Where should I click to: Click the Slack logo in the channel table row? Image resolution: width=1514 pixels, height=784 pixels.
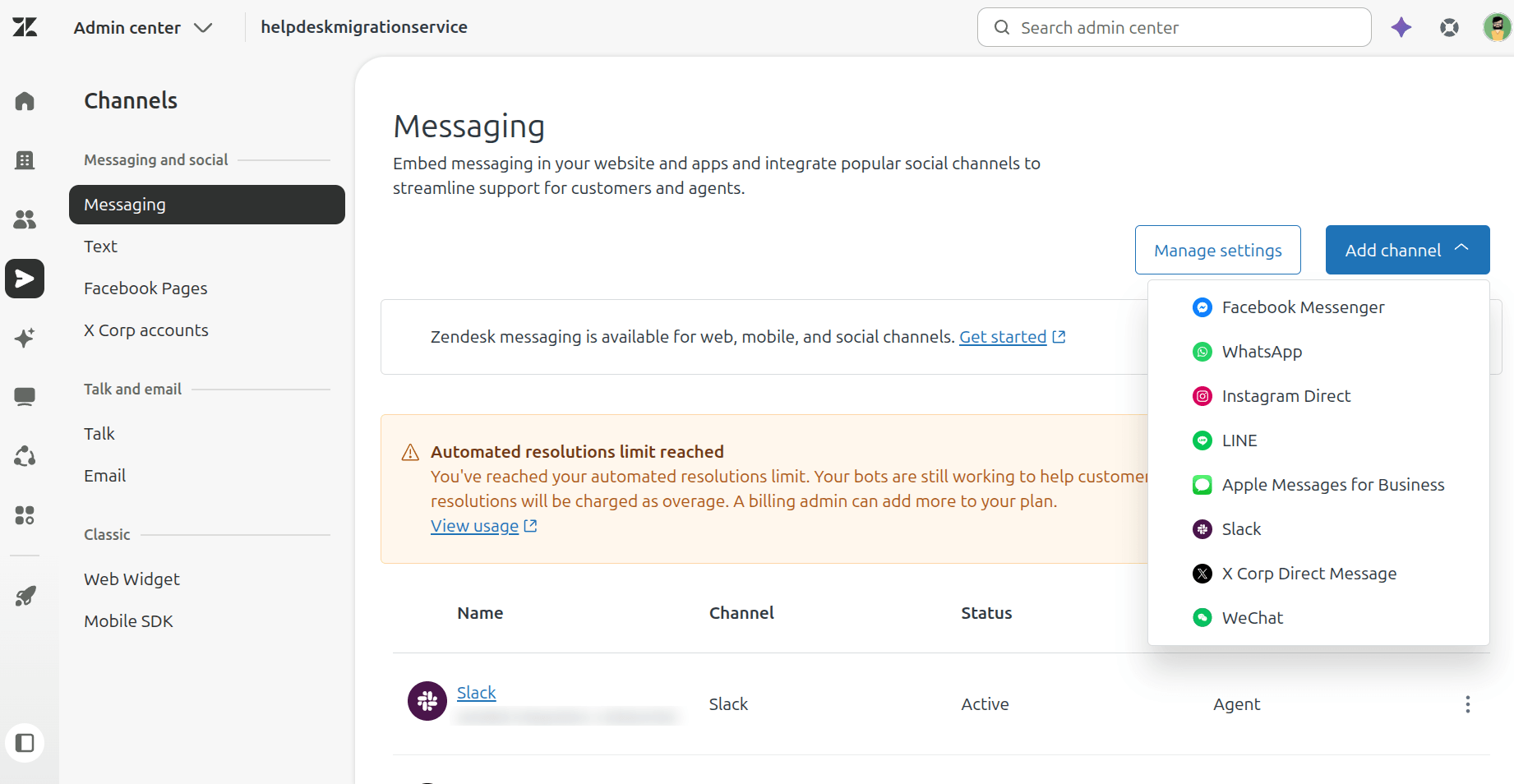click(x=427, y=701)
